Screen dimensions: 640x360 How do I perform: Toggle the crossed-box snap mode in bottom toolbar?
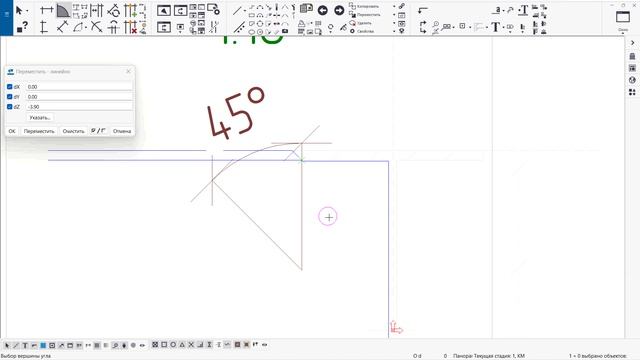[x=155, y=345]
